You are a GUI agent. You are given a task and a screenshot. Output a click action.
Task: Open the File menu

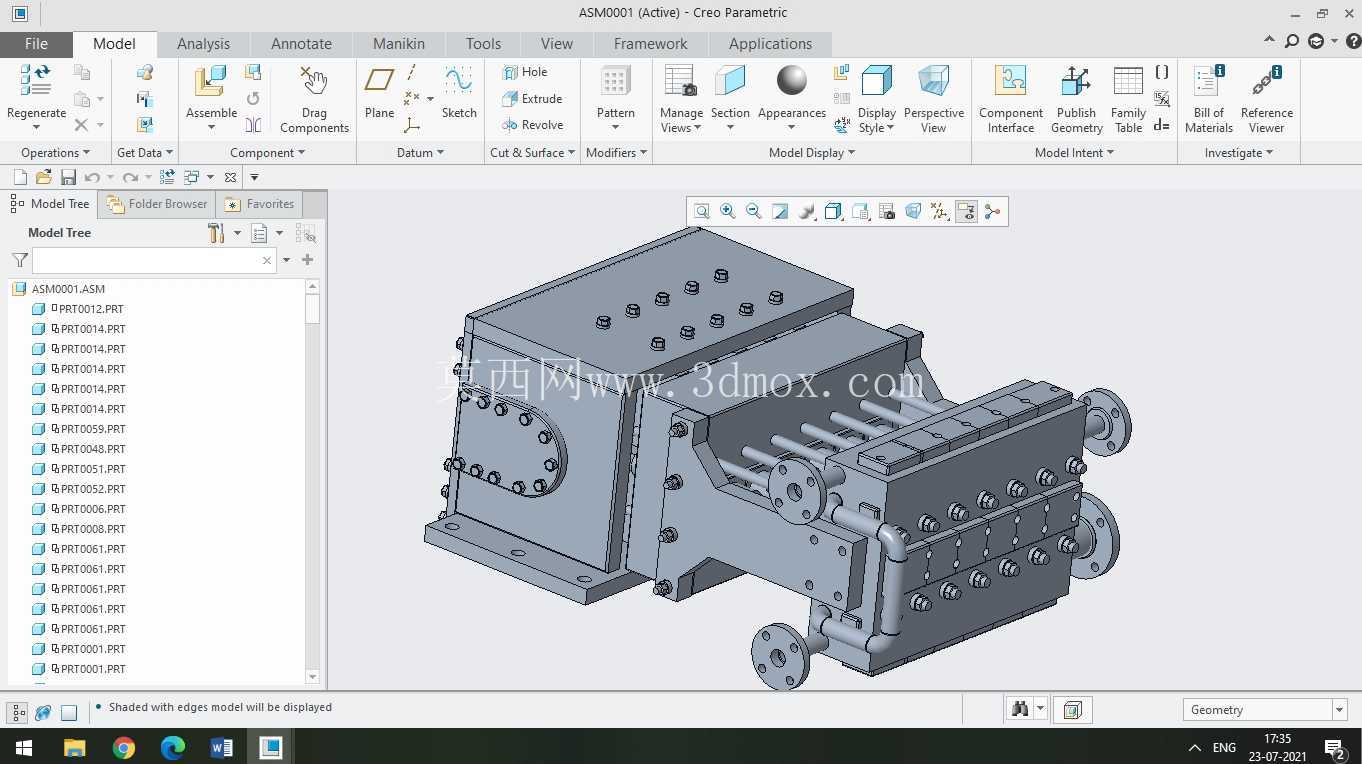(x=36, y=44)
